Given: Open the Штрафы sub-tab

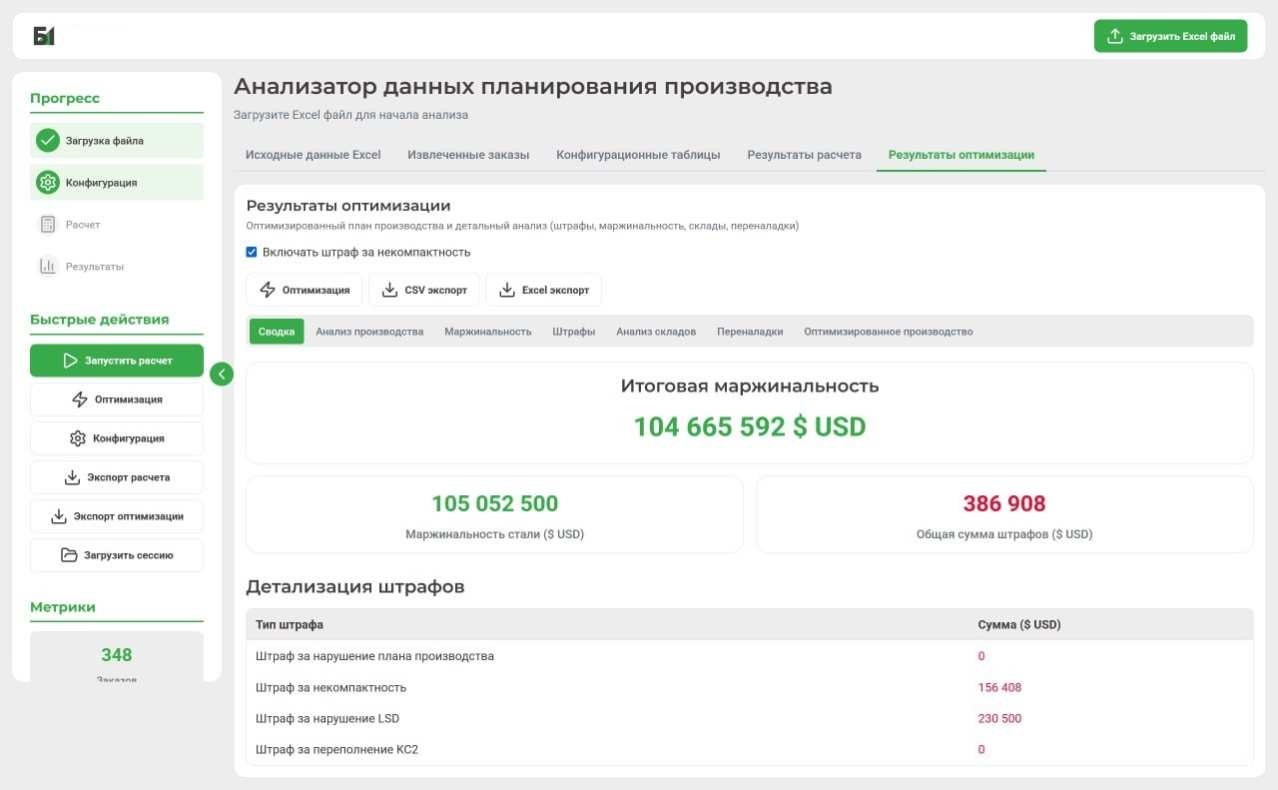Looking at the screenshot, I should click(x=573, y=330).
